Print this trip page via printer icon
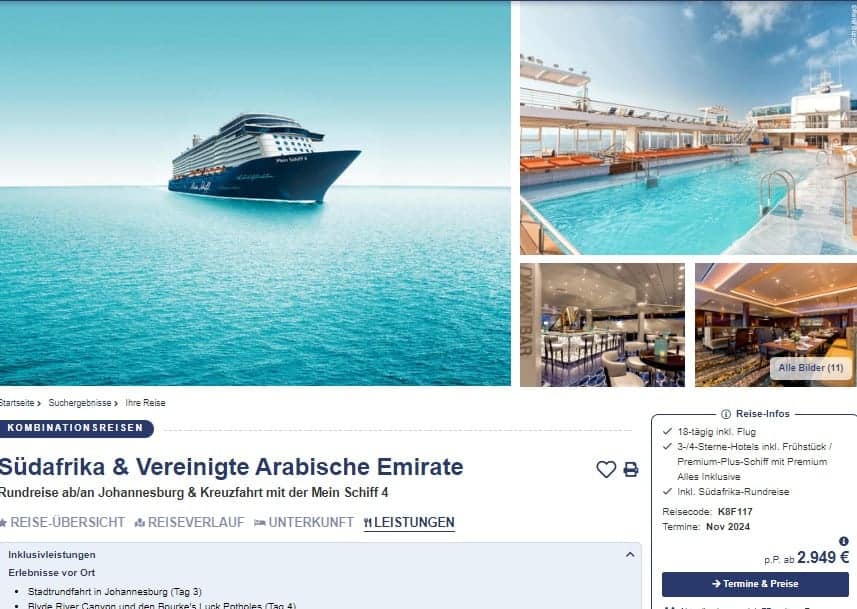 [x=631, y=469]
